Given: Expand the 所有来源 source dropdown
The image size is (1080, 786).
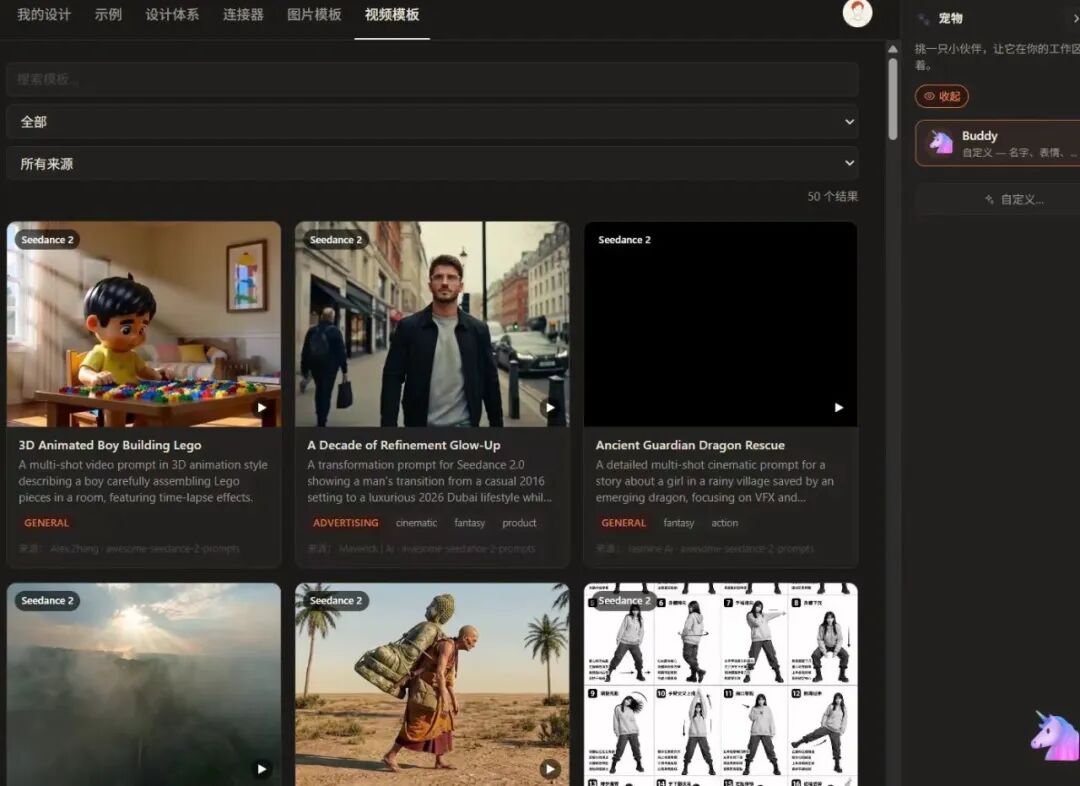Looking at the screenshot, I should [433, 163].
